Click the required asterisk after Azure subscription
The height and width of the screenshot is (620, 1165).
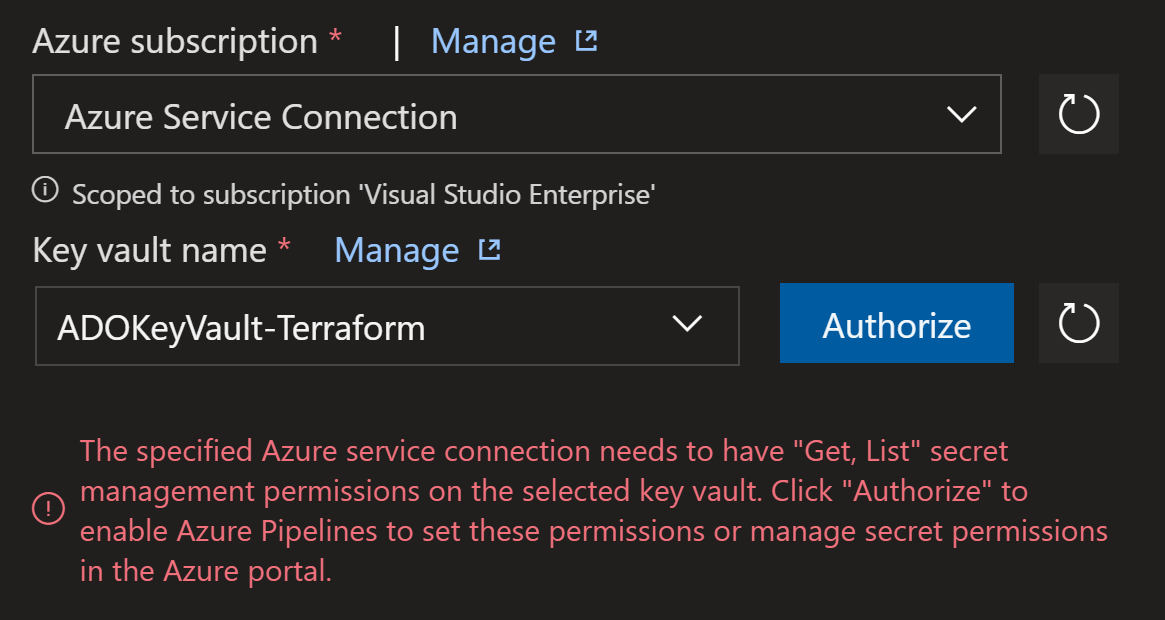(x=335, y=39)
